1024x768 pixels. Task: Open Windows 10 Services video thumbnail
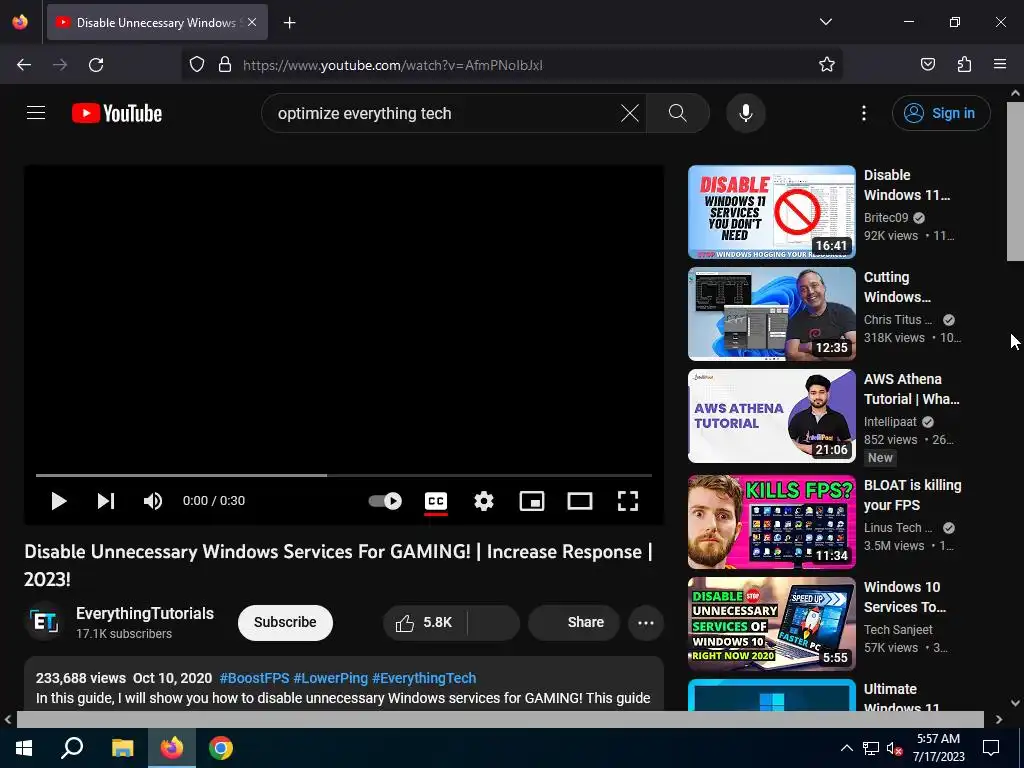pos(771,624)
